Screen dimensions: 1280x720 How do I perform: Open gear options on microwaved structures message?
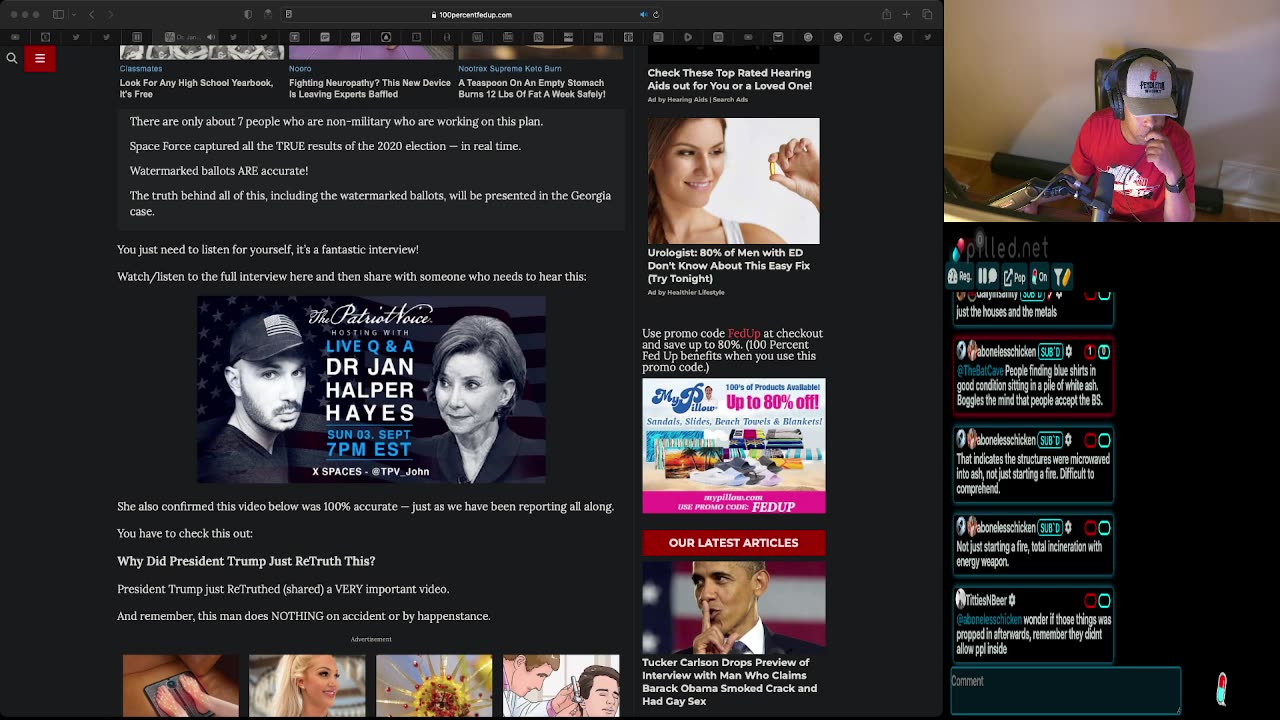click(x=1068, y=440)
